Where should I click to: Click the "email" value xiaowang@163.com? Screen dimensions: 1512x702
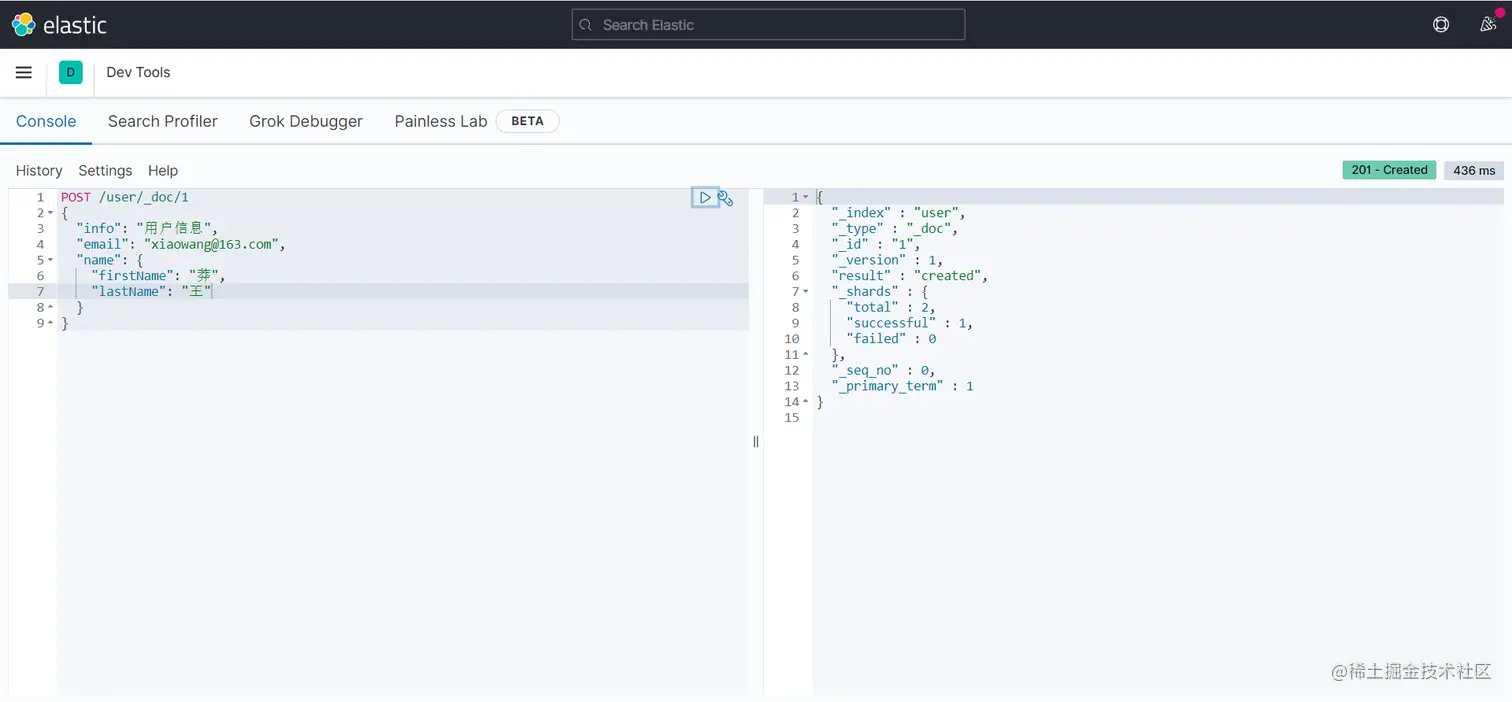click(212, 244)
